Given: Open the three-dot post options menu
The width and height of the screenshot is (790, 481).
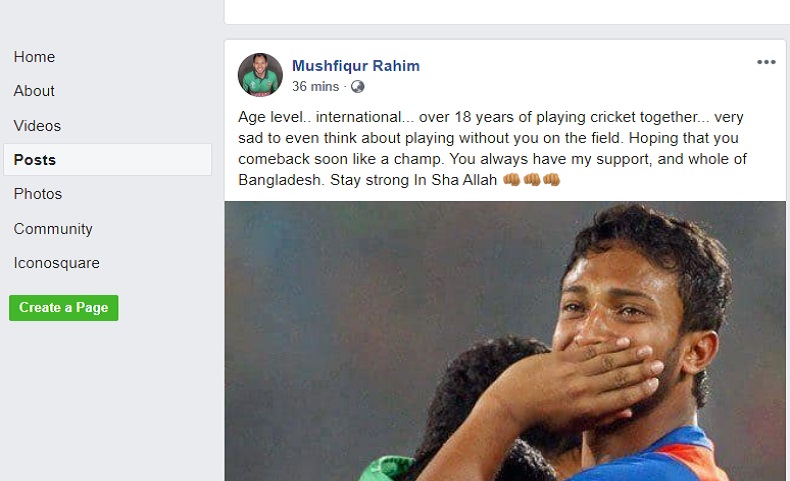Looking at the screenshot, I should tap(766, 62).
